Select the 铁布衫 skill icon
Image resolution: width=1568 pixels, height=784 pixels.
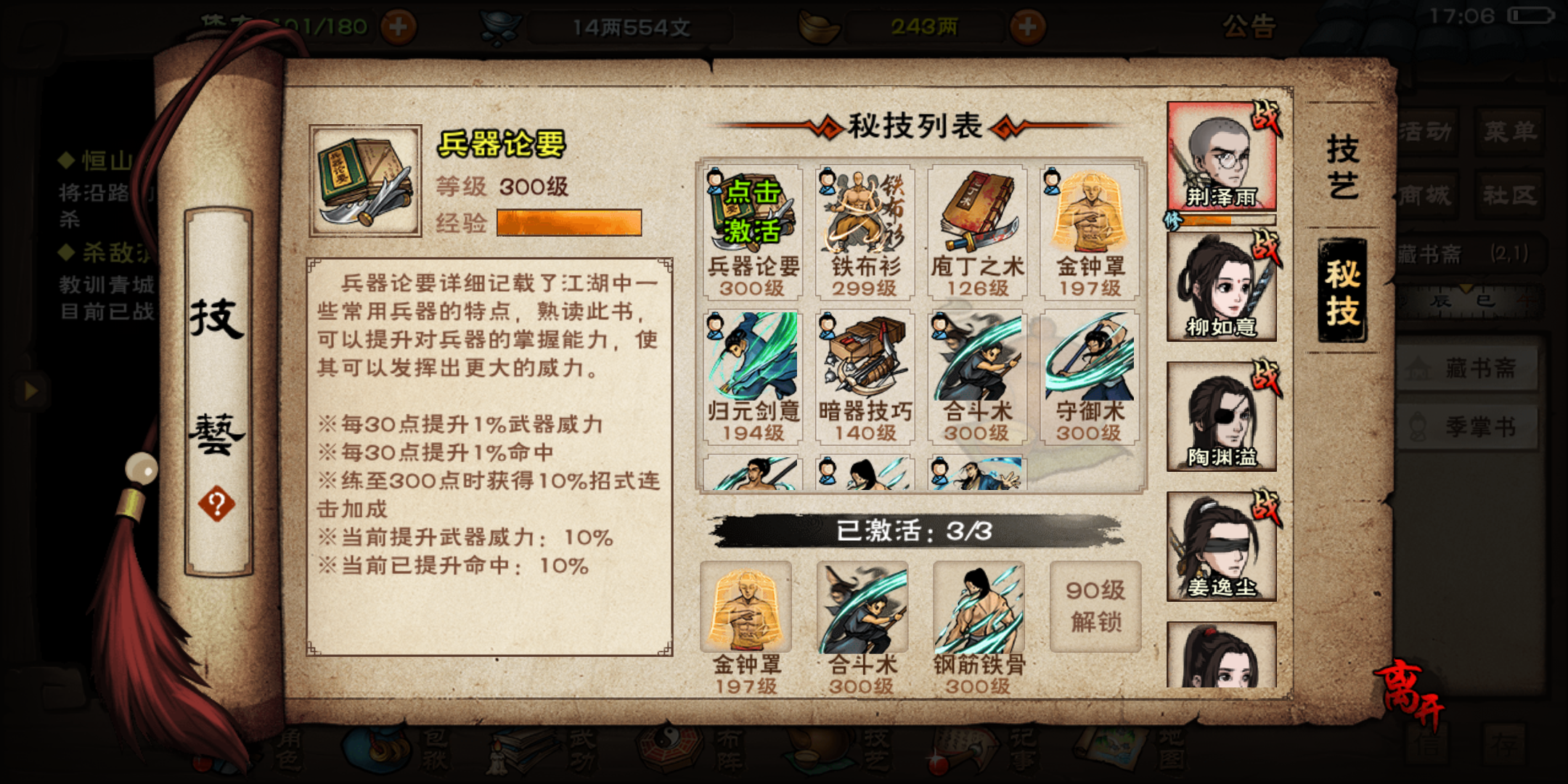click(x=865, y=232)
